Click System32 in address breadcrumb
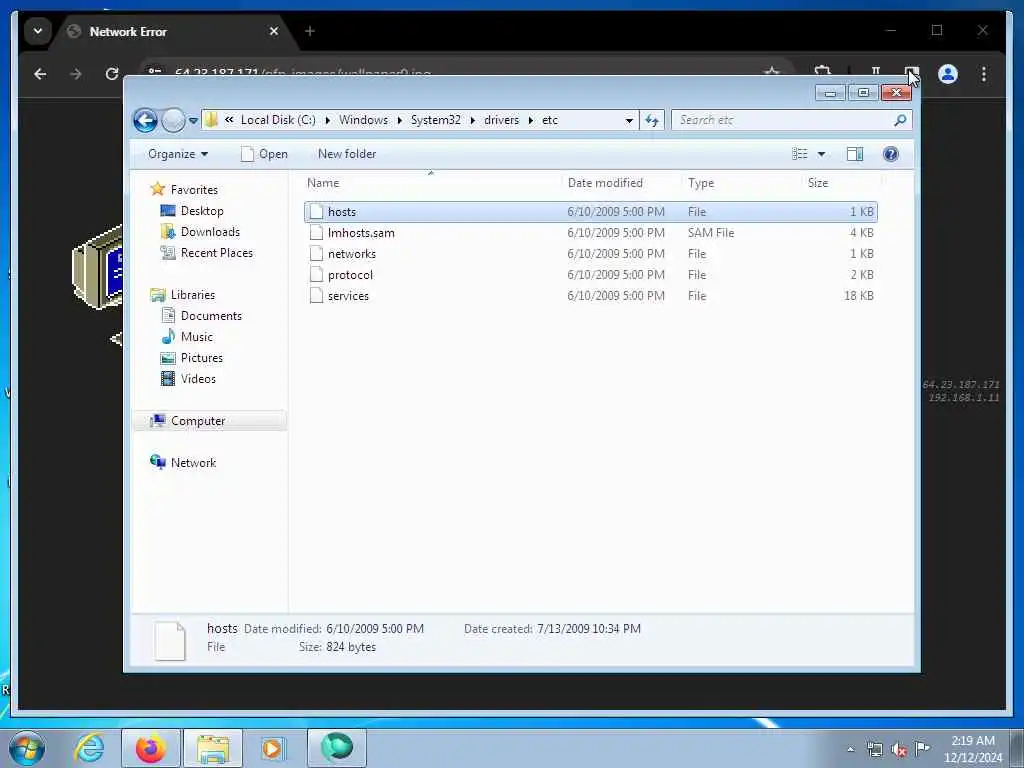The width and height of the screenshot is (1024, 768). pos(436,120)
